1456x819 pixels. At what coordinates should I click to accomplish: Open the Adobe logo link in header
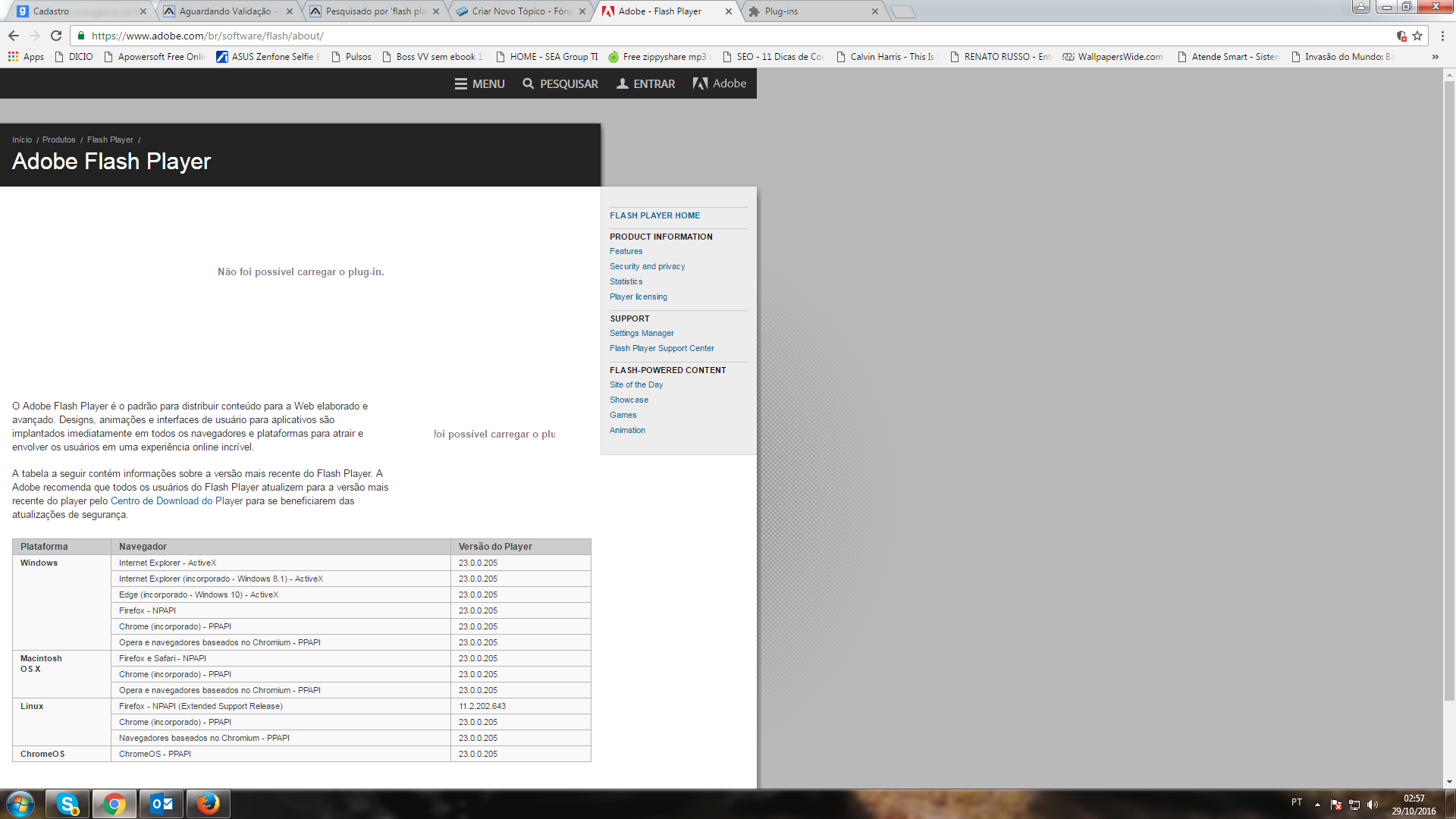click(x=720, y=83)
